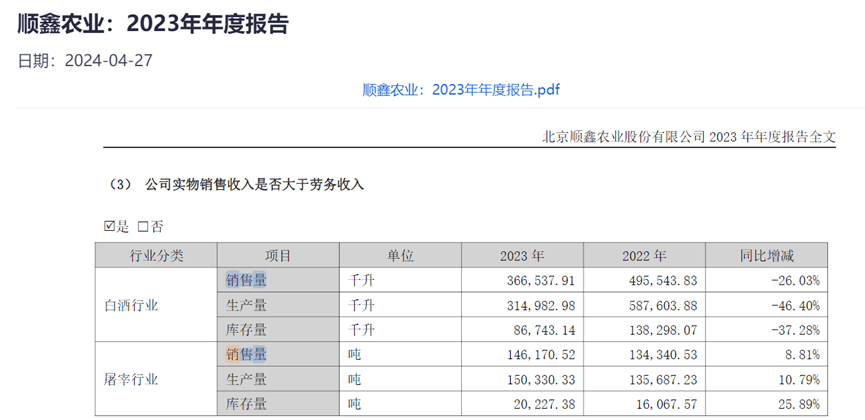Click the value 134,340.53
Screen dimensions: 865x420
[x=663, y=355]
